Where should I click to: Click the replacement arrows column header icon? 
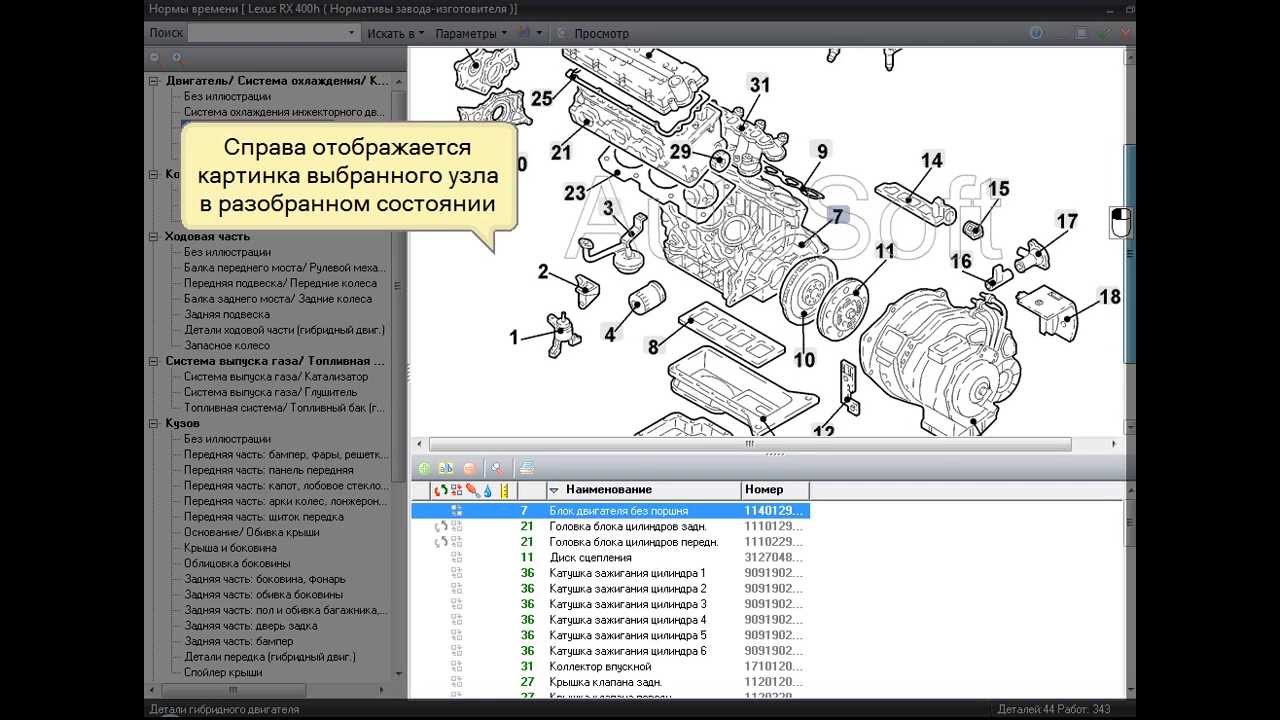(x=440, y=490)
